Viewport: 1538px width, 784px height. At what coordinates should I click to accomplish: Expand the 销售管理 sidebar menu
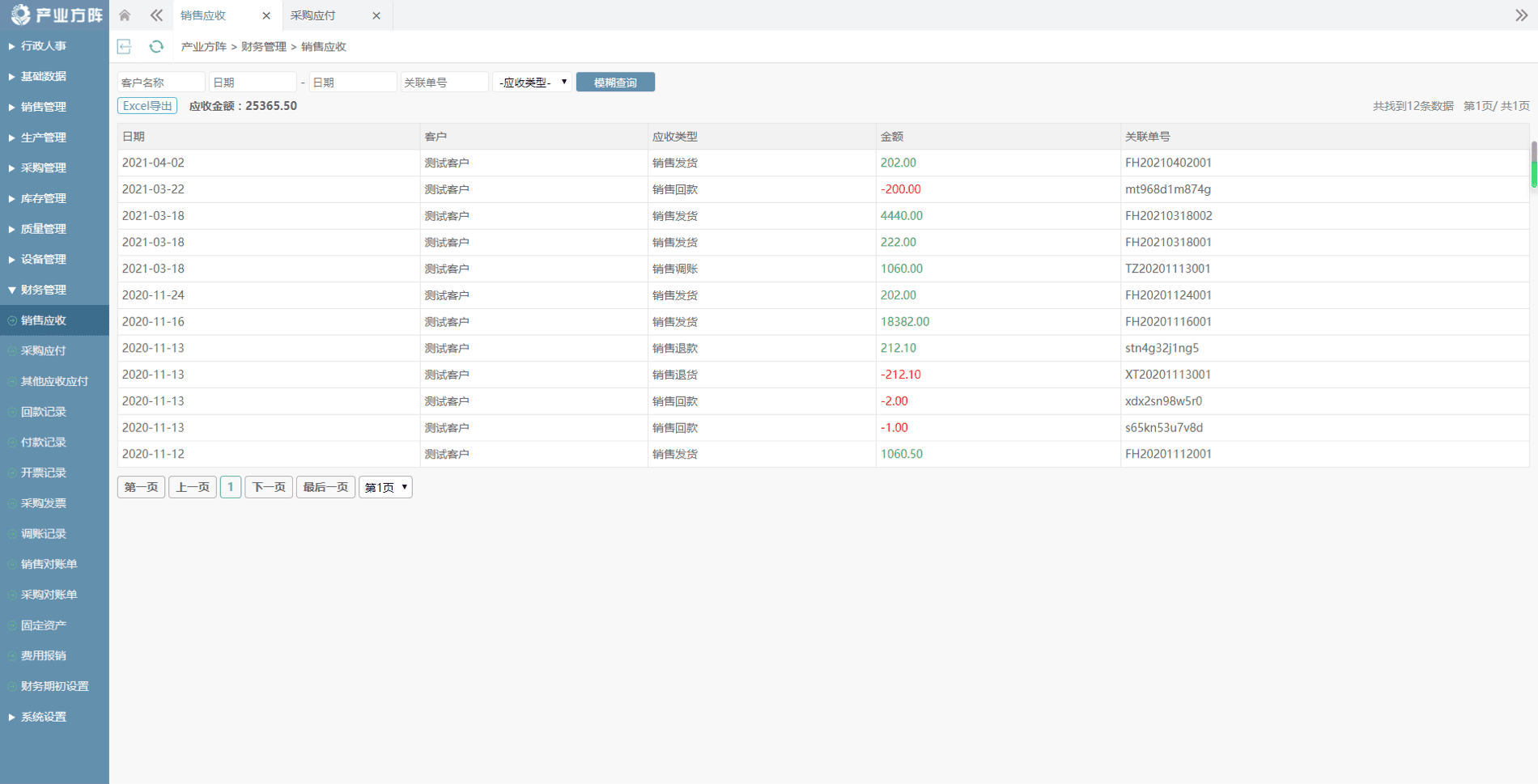click(x=44, y=107)
